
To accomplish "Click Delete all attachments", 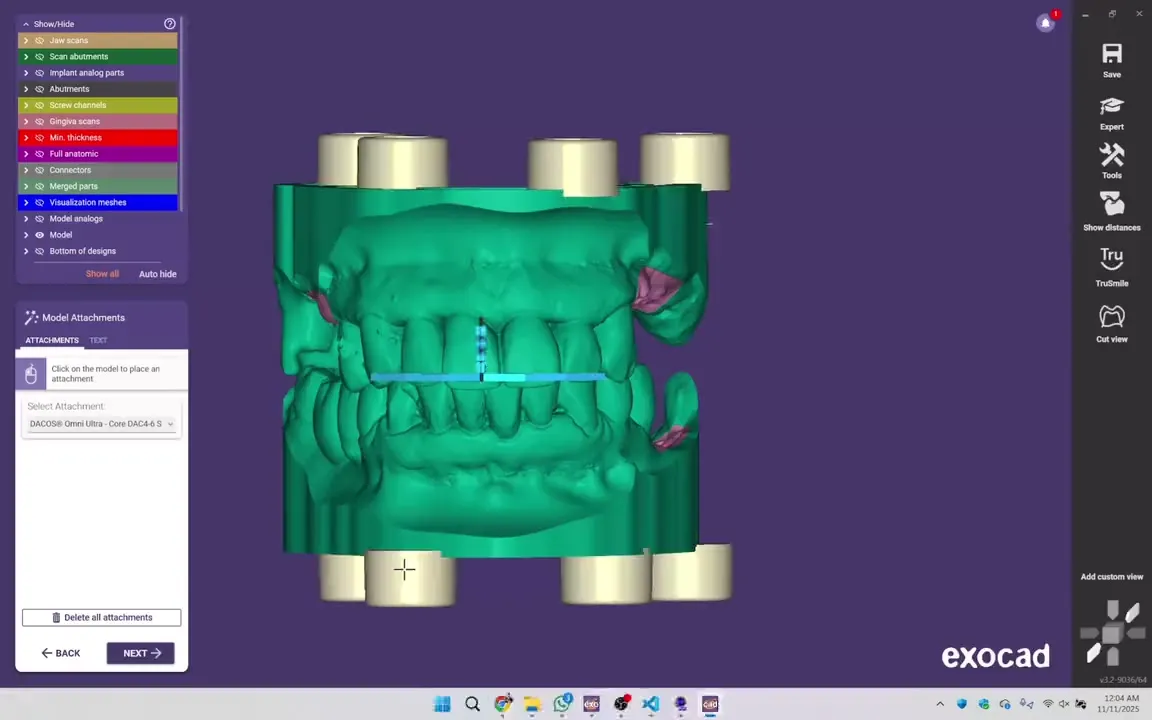I will pyautogui.click(x=101, y=617).
